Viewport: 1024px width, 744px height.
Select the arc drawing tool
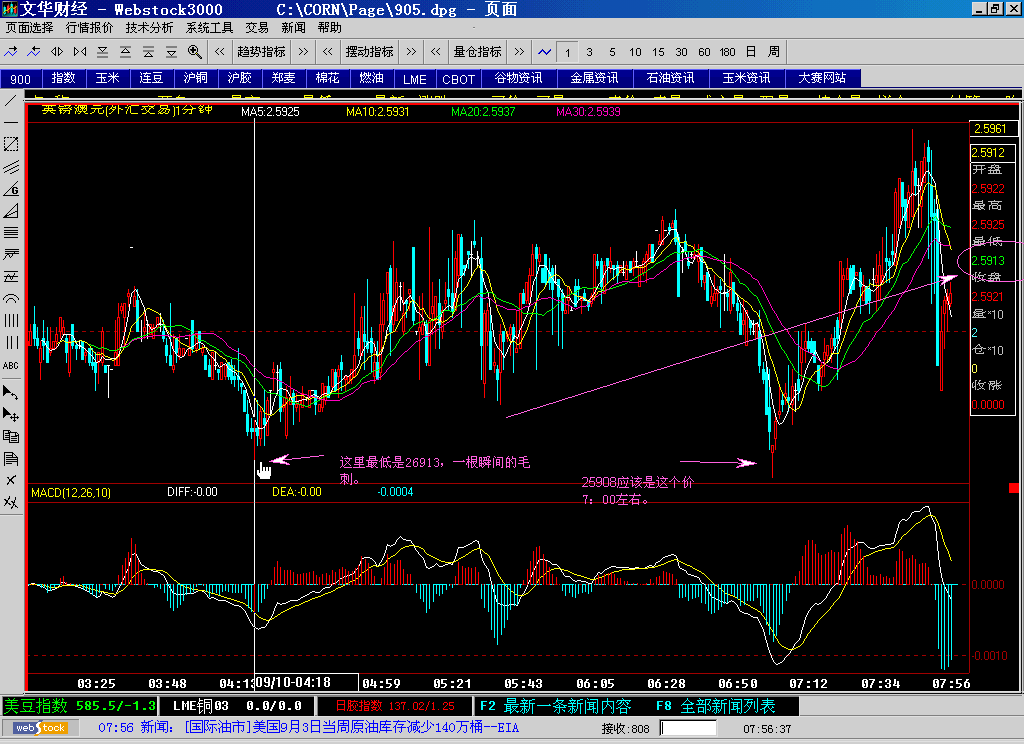(10, 299)
